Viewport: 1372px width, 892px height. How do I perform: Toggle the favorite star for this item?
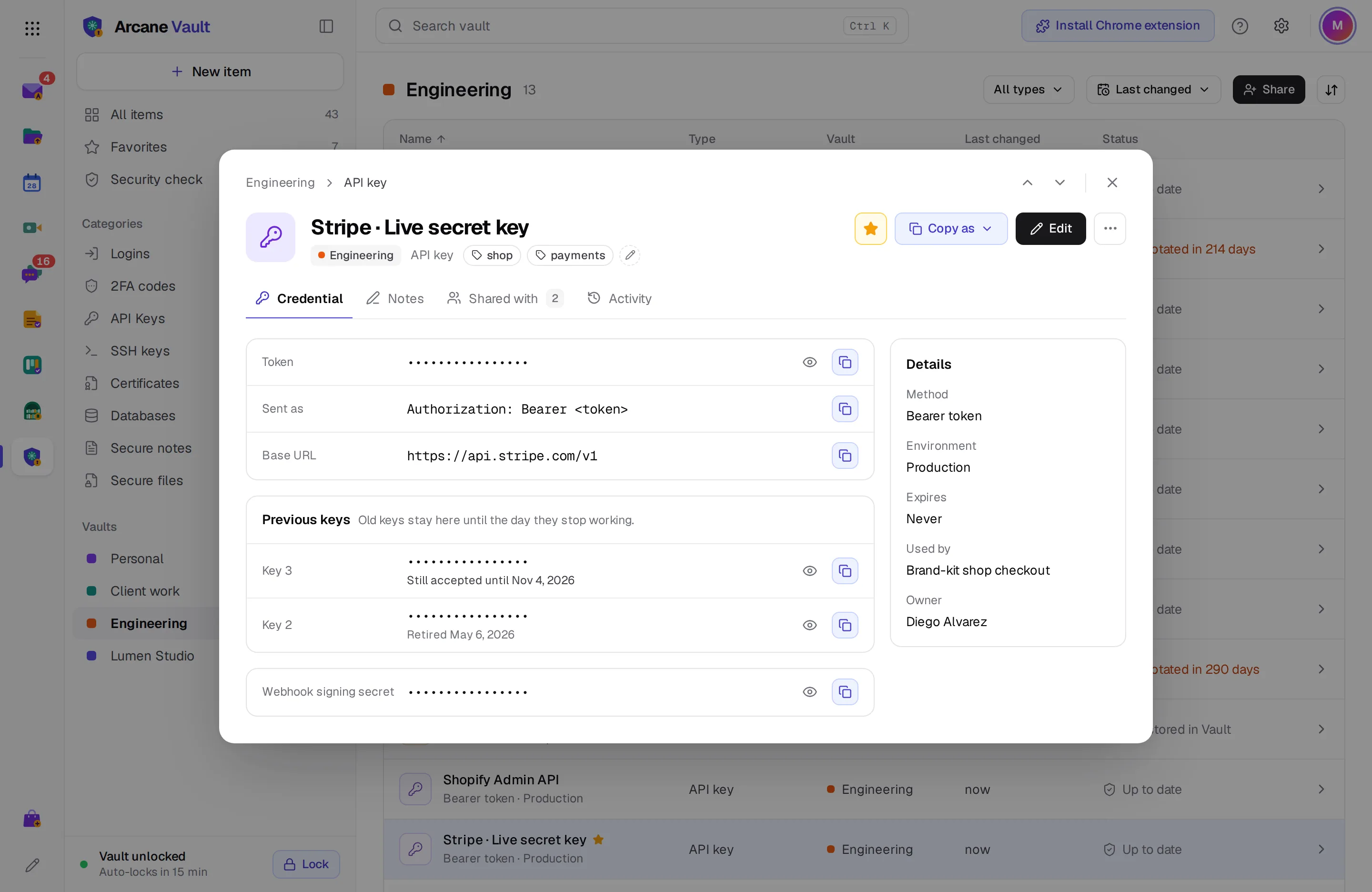870,228
